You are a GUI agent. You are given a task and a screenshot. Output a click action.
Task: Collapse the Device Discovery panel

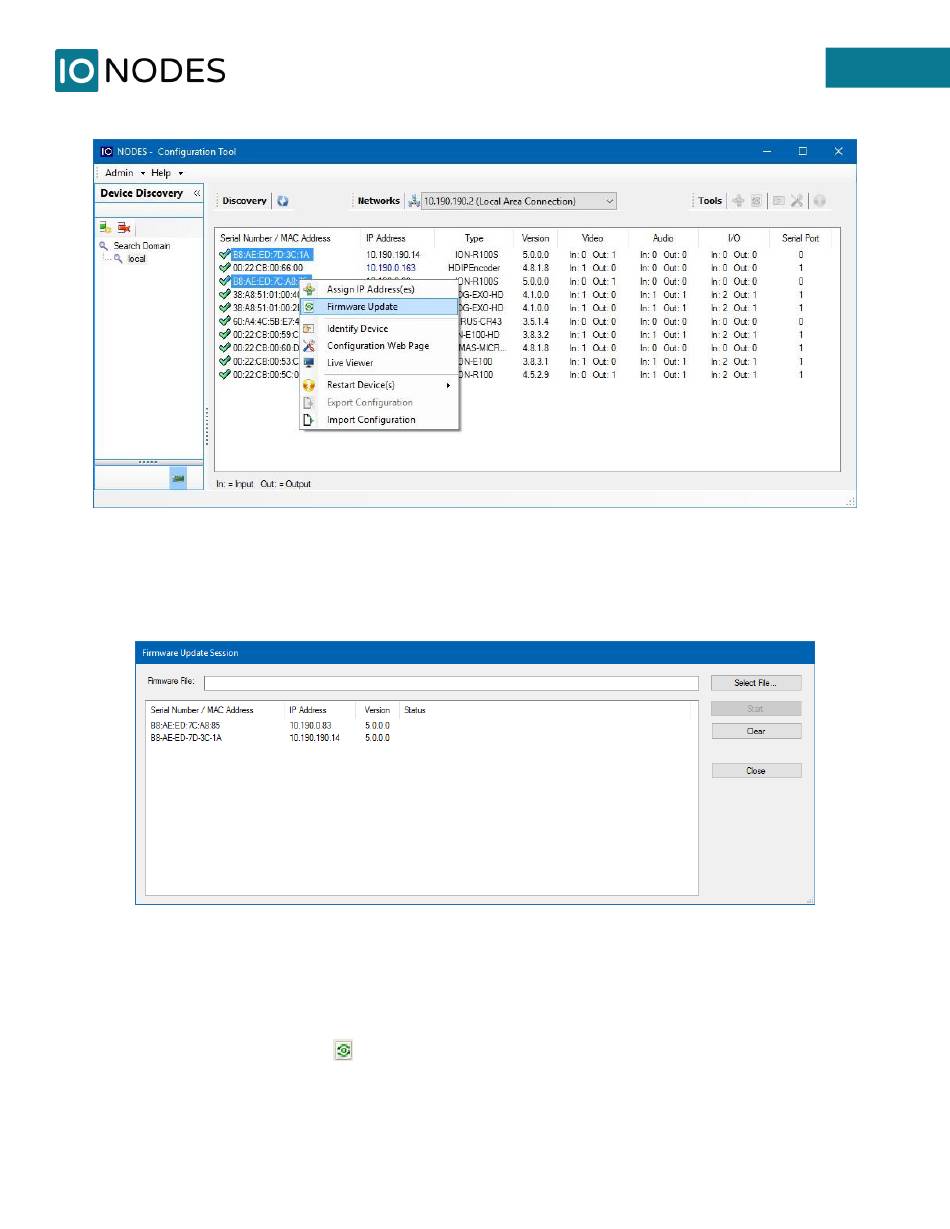(x=197, y=194)
